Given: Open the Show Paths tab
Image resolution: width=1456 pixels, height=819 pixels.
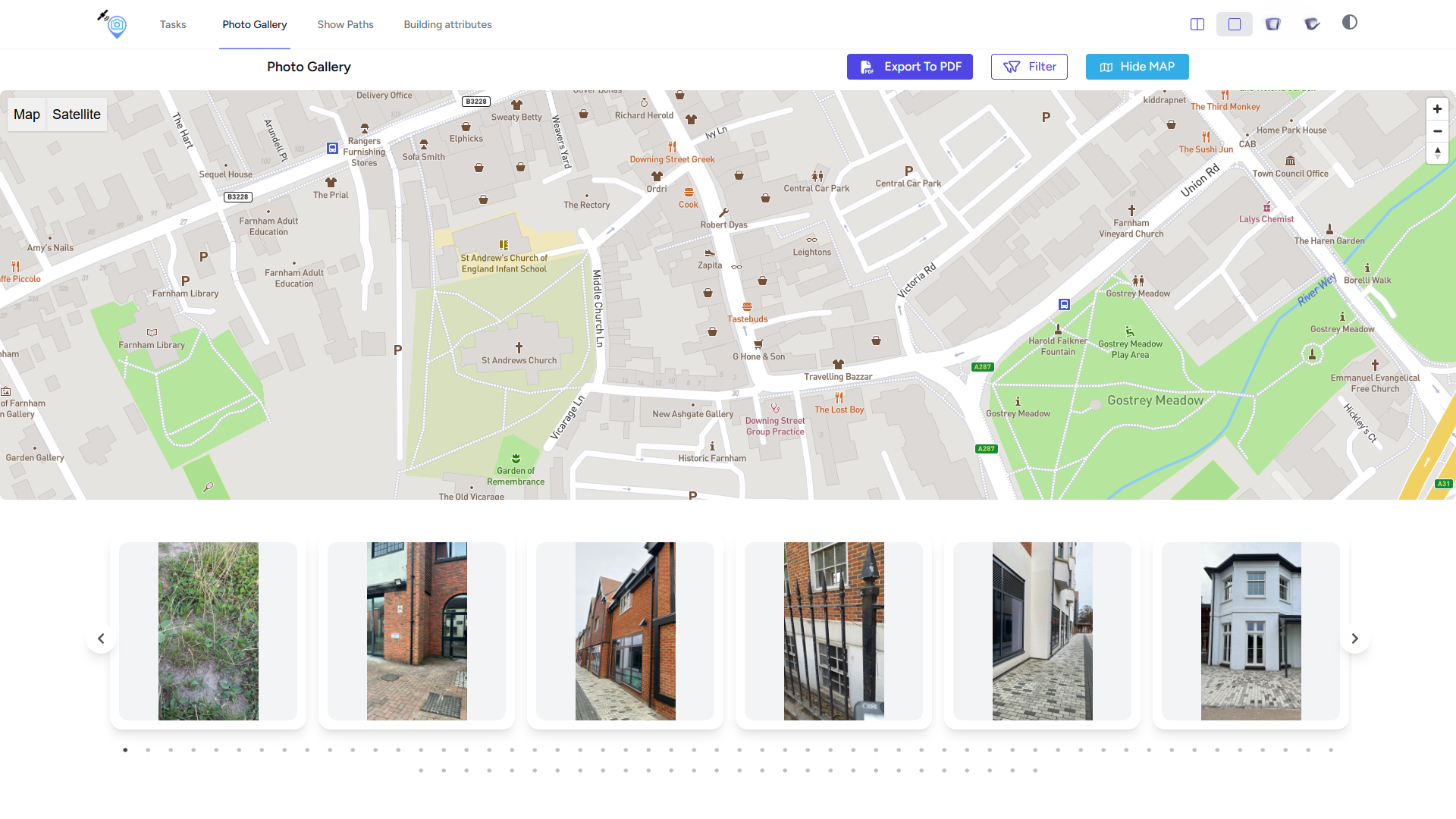Looking at the screenshot, I should click(x=345, y=24).
